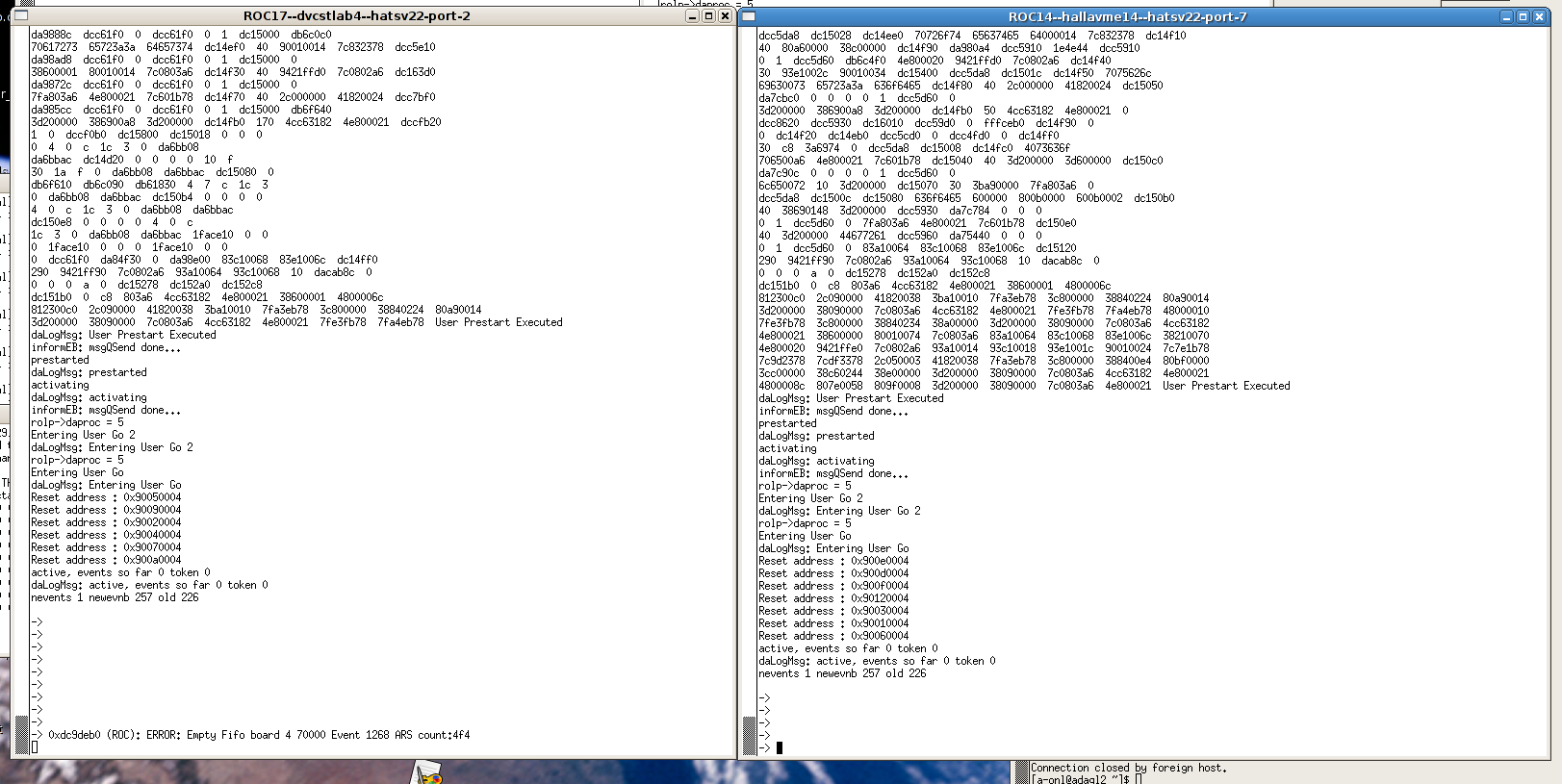Click 'daLogMsg: User Prestart Executed' in ROC14
The width and height of the screenshot is (1562, 784).
pyautogui.click(x=851, y=398)
